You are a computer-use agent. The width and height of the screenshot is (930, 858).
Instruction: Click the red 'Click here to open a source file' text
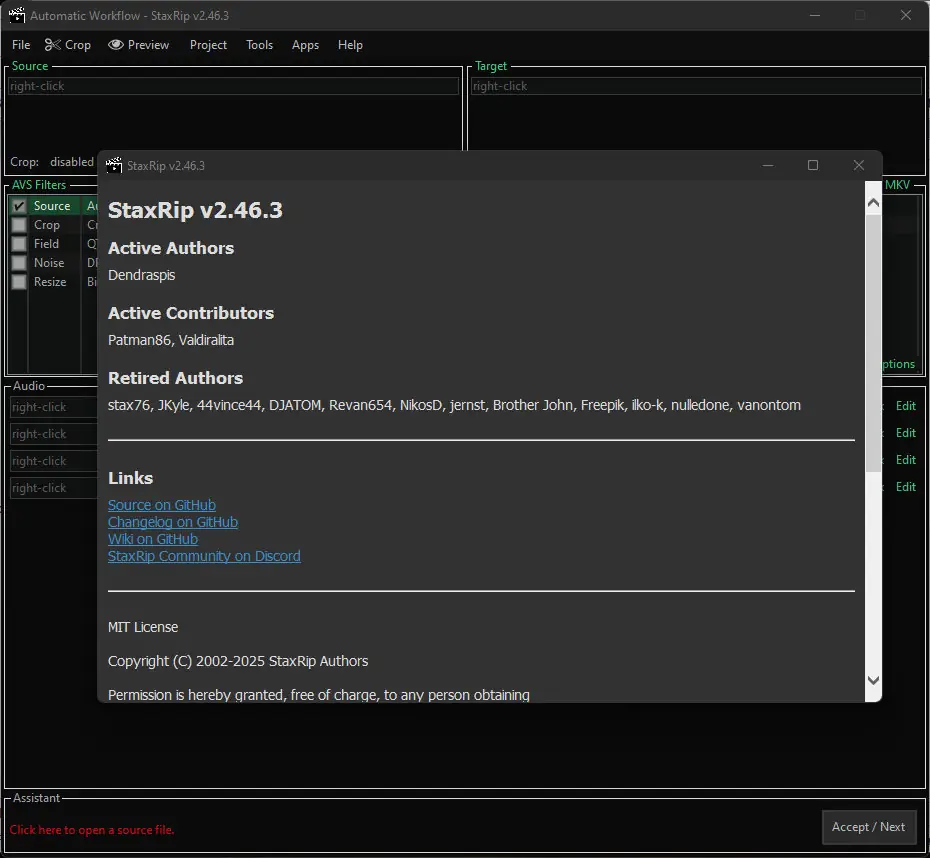[x=92, y=830]
